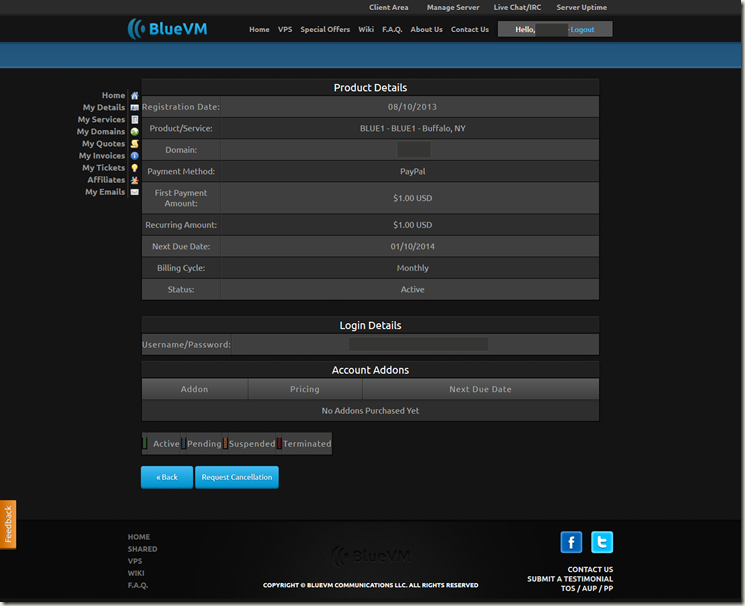The height and width of the screenshot is (606, 745).
Task: Select About Us in the main navigation
Action: (427, 29)
